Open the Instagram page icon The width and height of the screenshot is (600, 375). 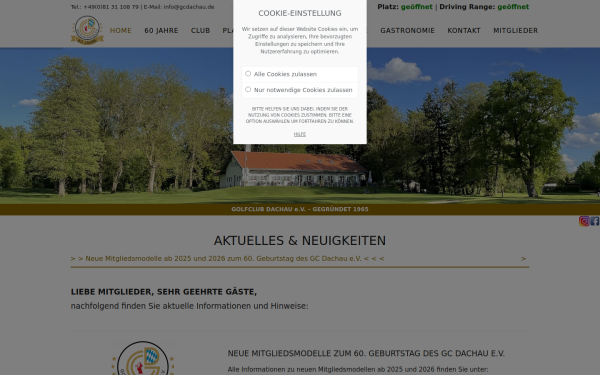584,221
